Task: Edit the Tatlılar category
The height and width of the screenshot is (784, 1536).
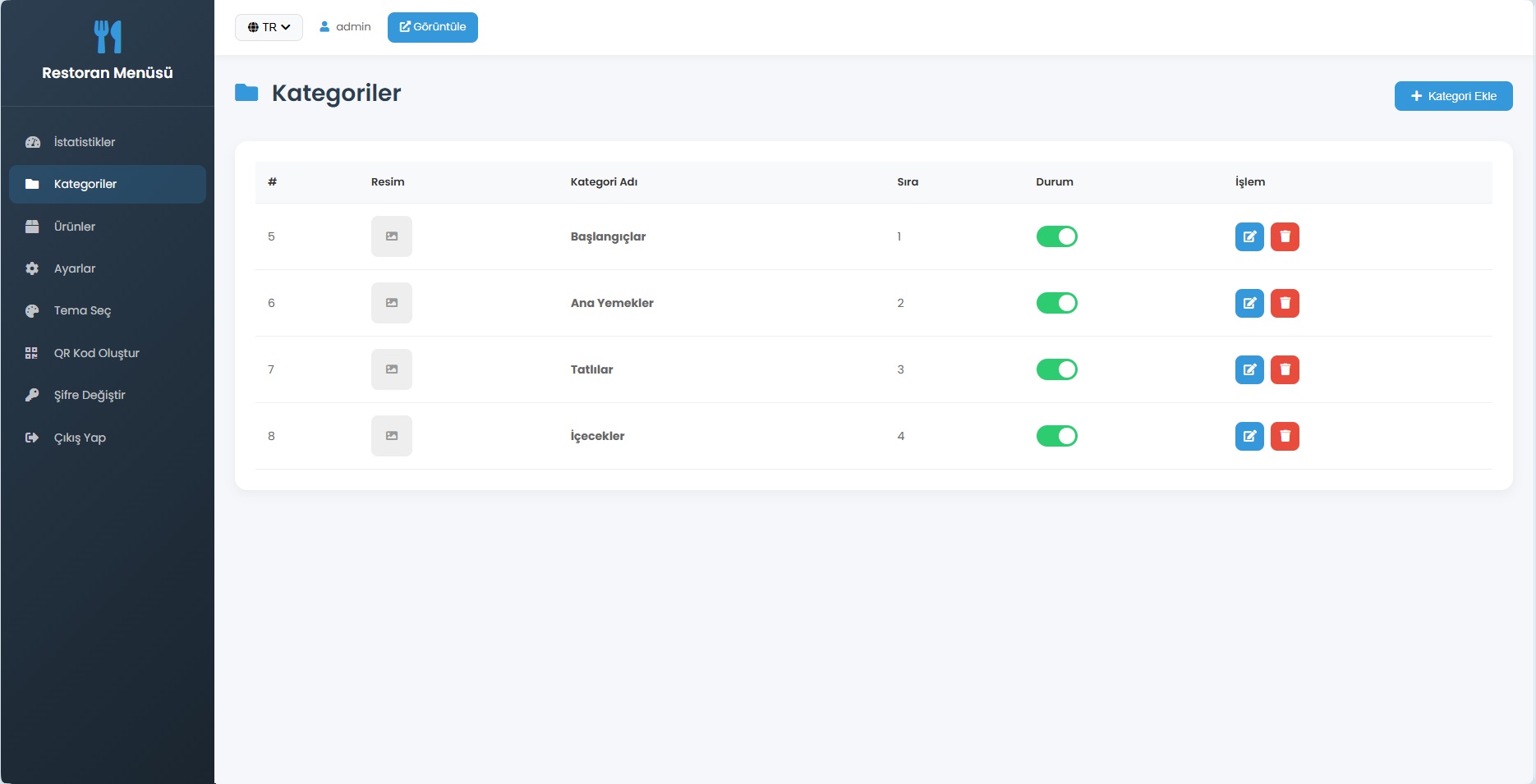Action: pos(1249,369)
